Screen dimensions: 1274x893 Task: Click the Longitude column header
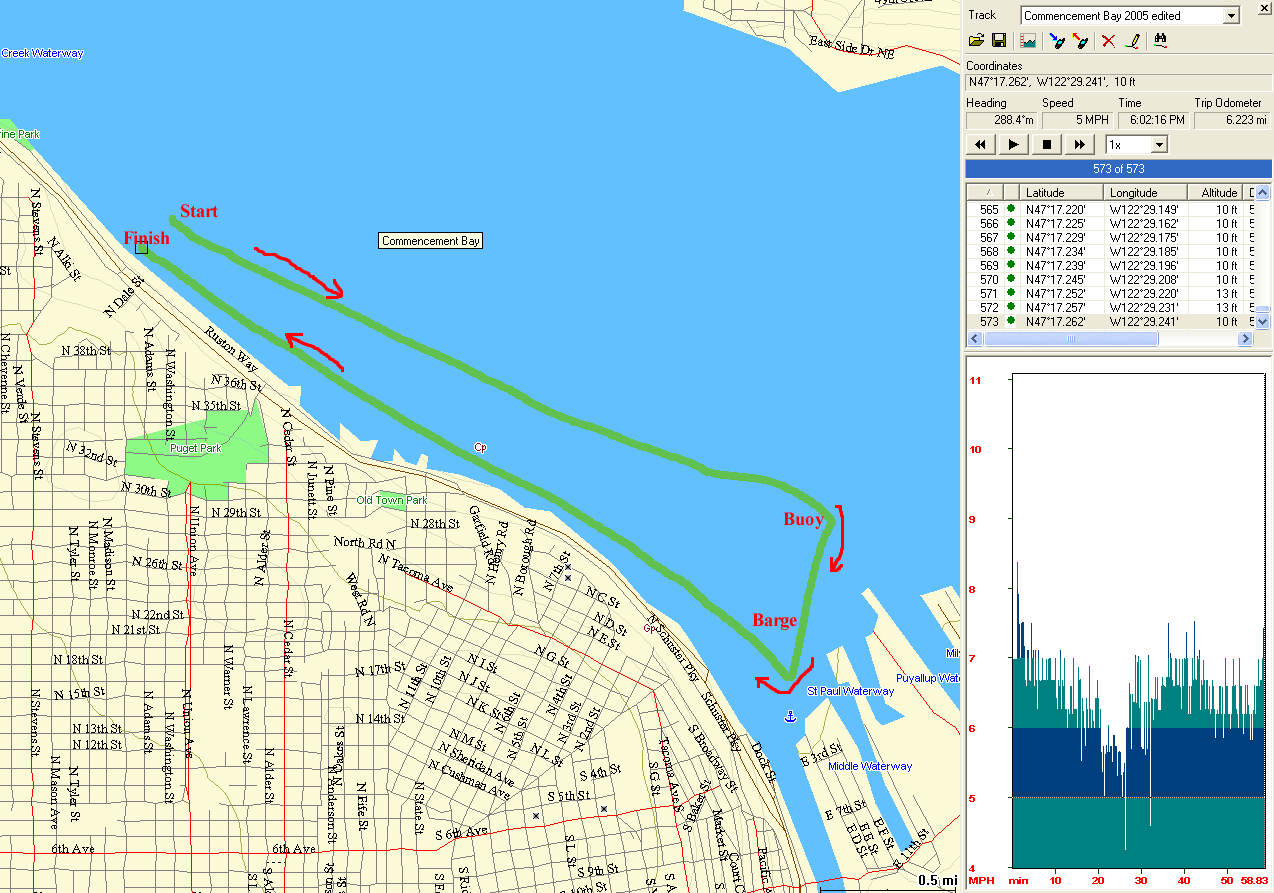tap(1146, 192)
